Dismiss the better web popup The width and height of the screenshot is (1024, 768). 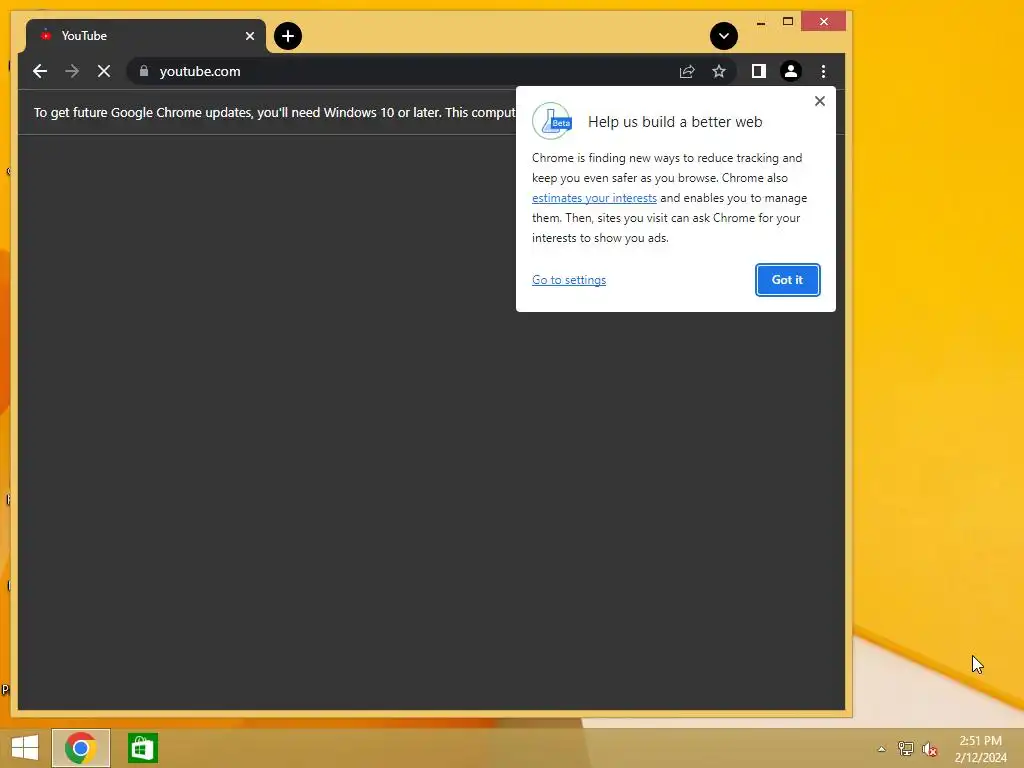click(x=820, y=101)
